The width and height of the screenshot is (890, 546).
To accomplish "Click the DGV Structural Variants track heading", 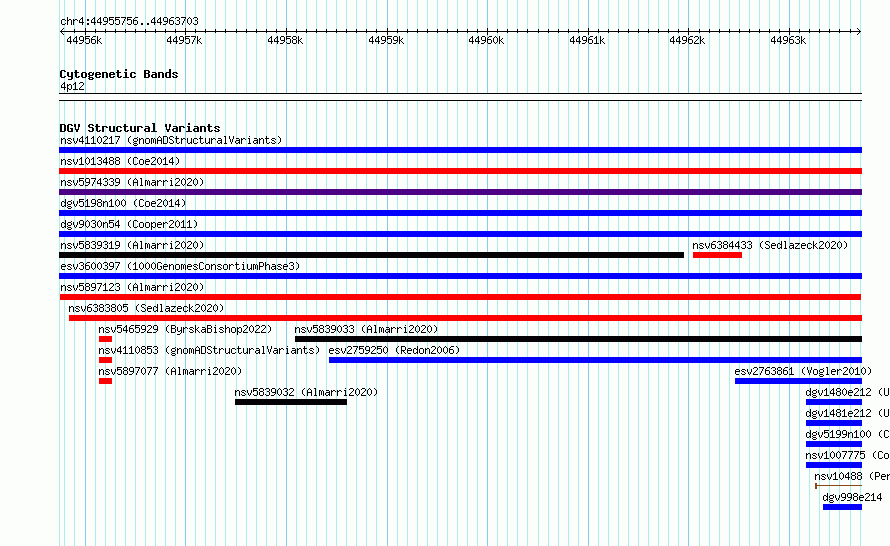I will point(140,128).
